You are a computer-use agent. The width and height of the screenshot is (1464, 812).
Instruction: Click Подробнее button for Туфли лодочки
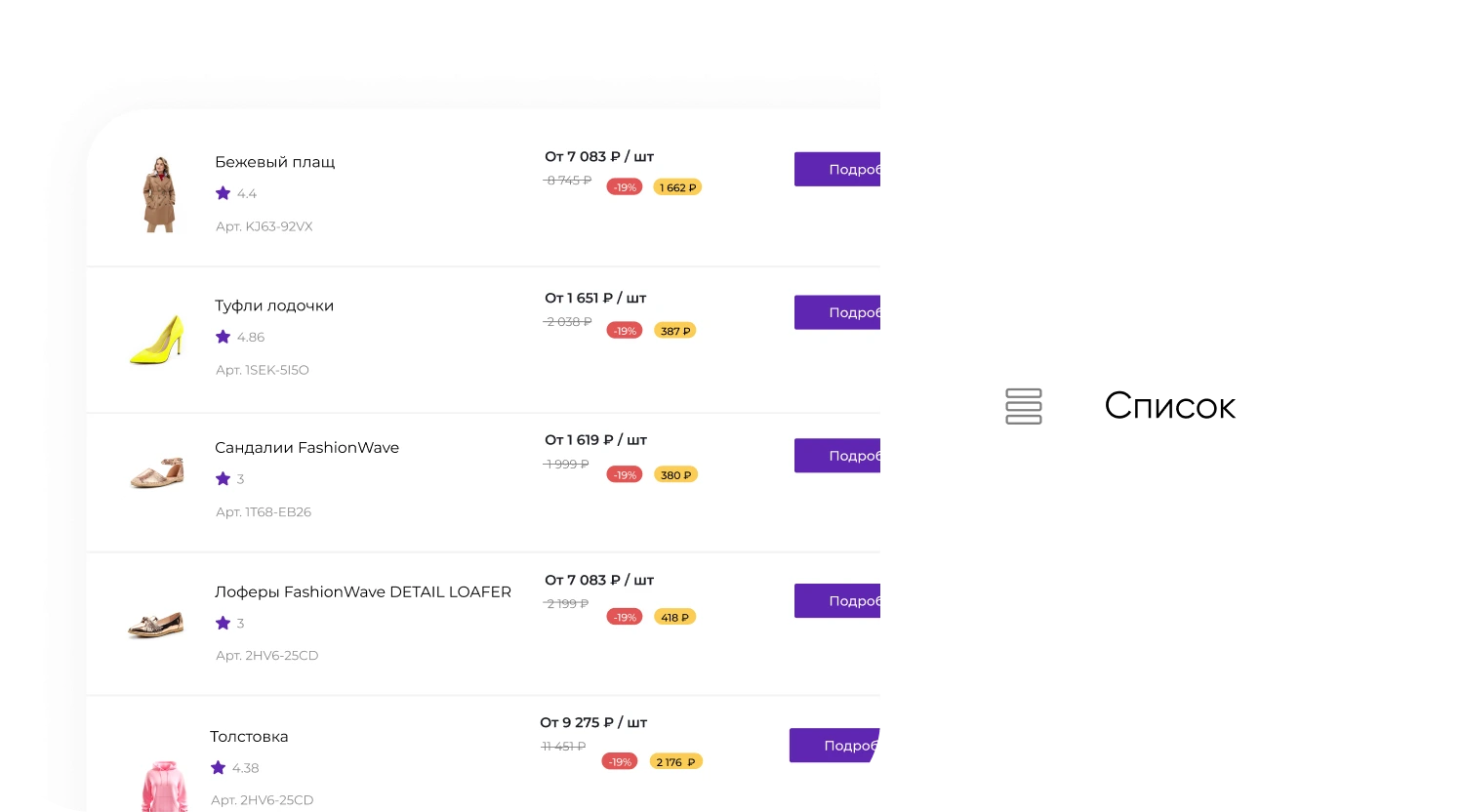[x=837, y=312]
